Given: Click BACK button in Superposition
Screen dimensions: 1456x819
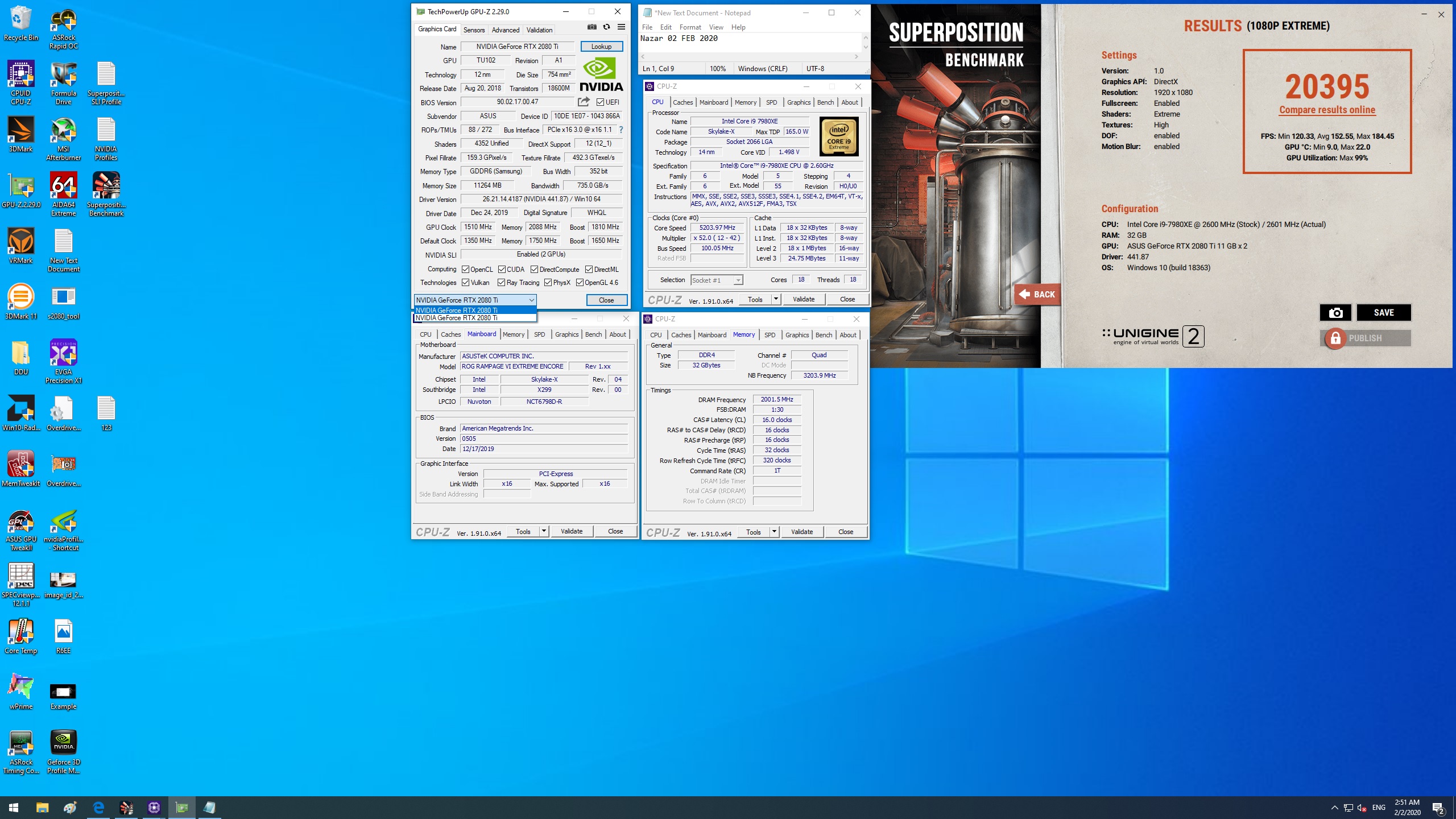Looking at the screenshot, I should coord(1037,294).
